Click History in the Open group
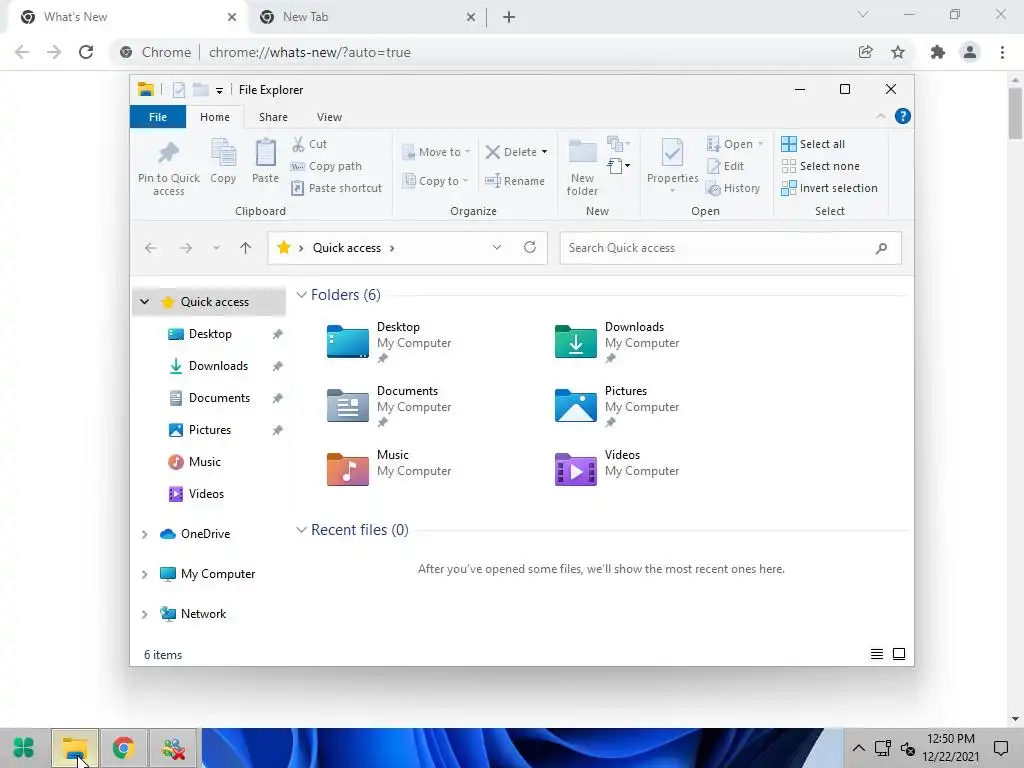 733,188
